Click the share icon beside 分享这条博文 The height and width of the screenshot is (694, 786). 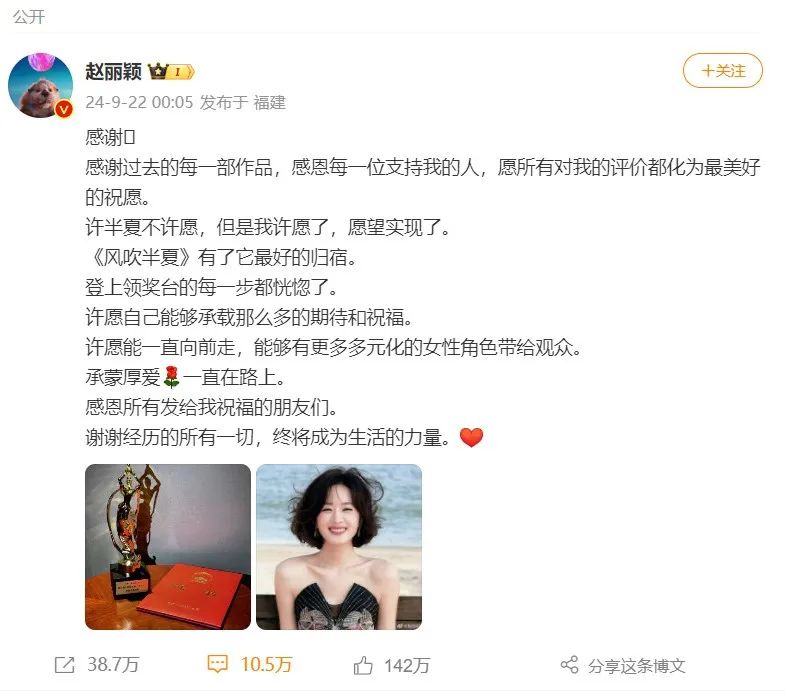(569, 665)
